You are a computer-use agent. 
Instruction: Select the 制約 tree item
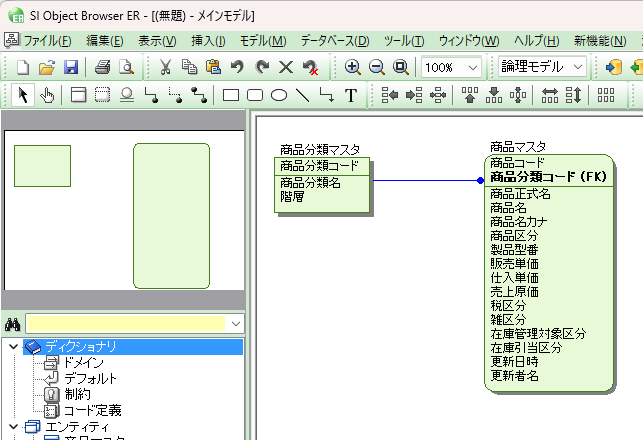point(78,394)
